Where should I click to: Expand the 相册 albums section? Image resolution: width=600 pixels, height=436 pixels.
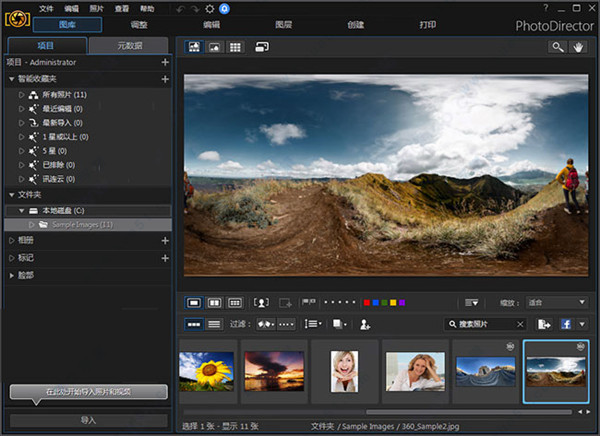tap(12, 241)
